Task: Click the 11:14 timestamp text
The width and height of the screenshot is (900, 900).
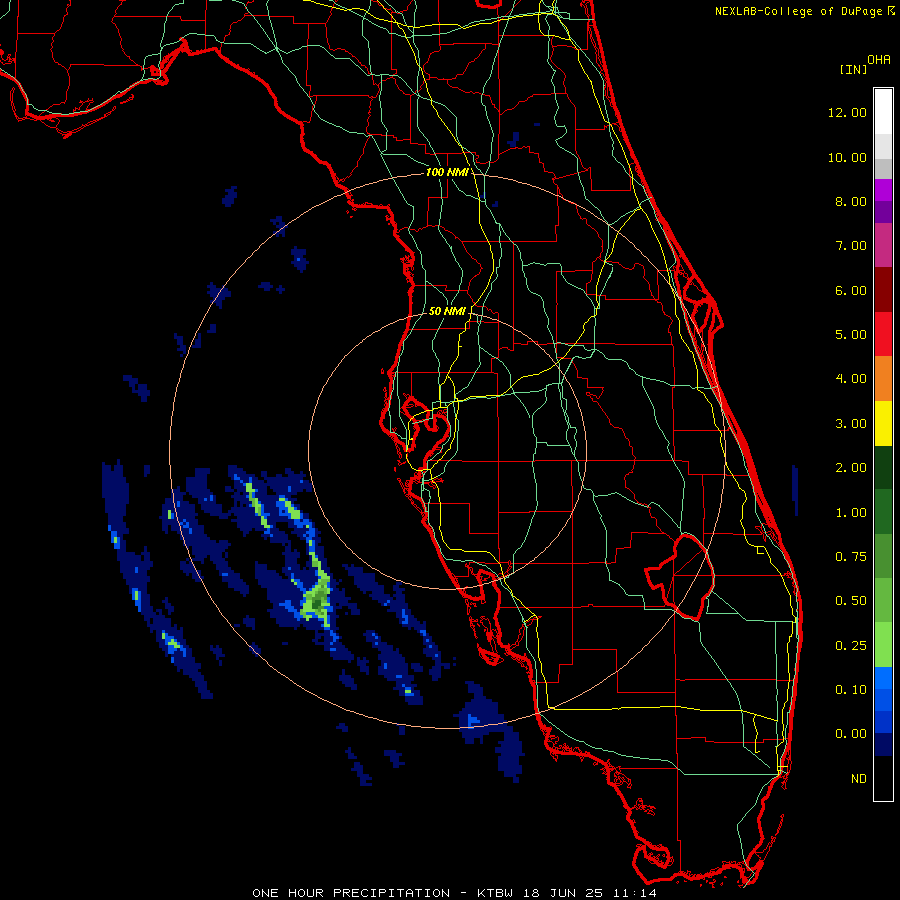Action: coord(634,893)
